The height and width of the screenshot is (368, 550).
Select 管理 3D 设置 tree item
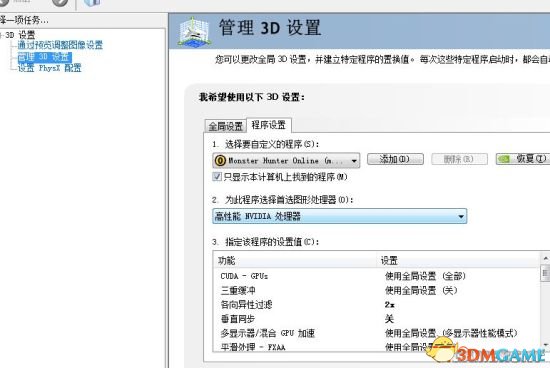45,57
